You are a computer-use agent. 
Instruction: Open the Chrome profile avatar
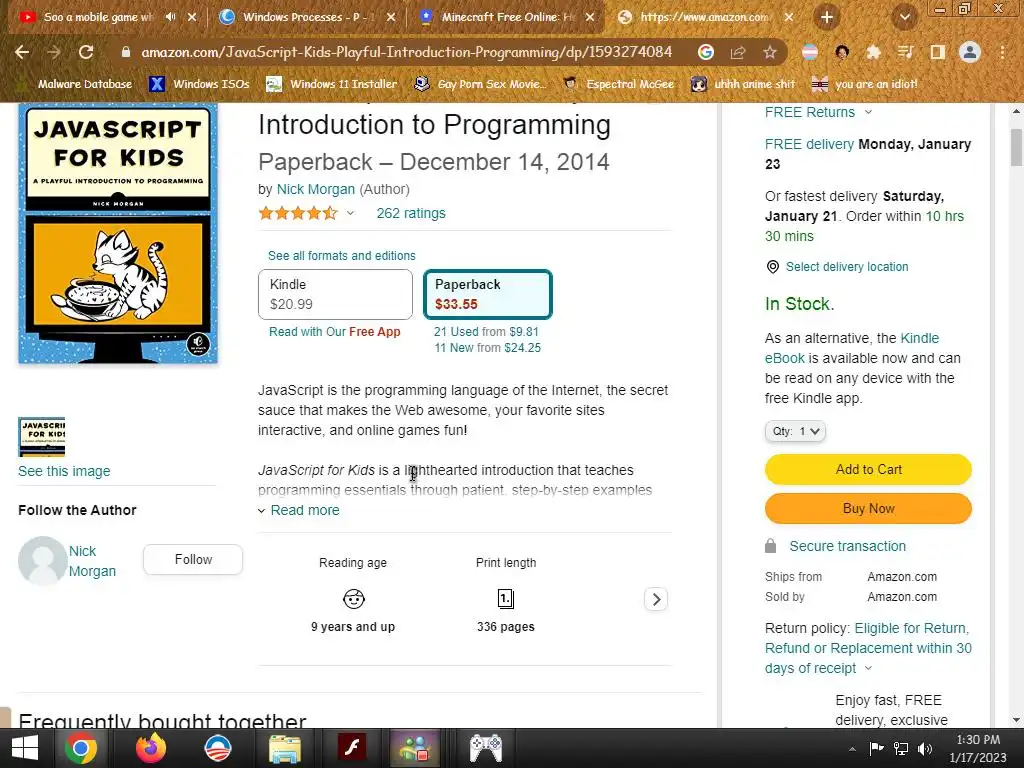point(970,52)
